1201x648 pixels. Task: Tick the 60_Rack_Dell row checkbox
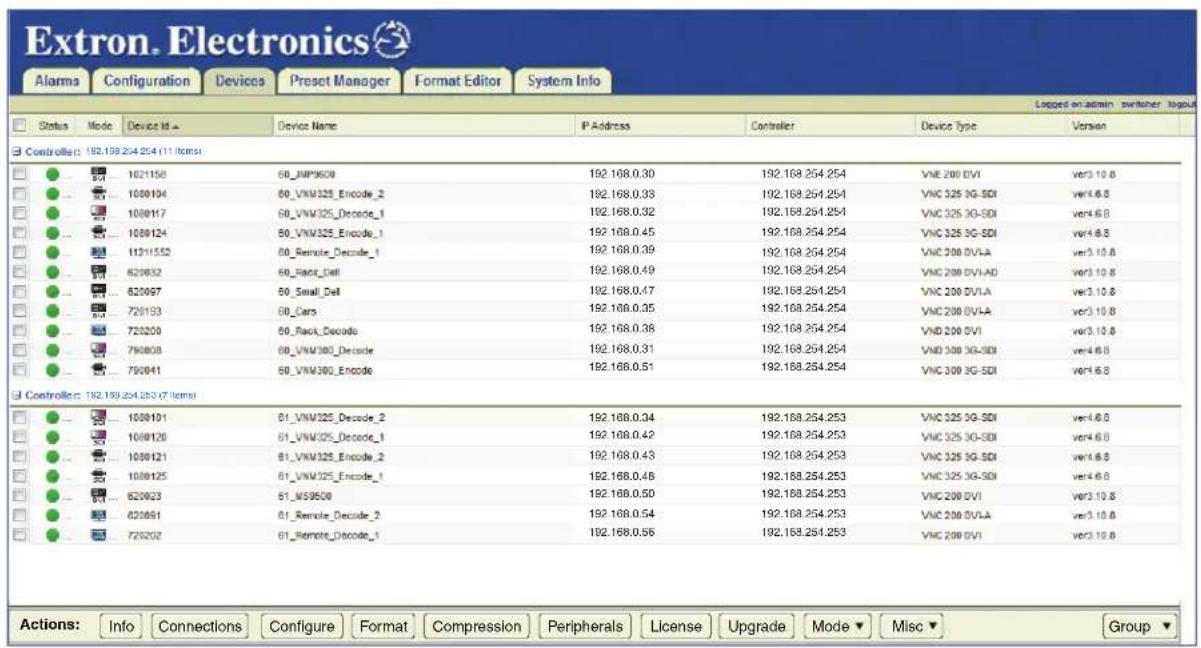point(19,271)
